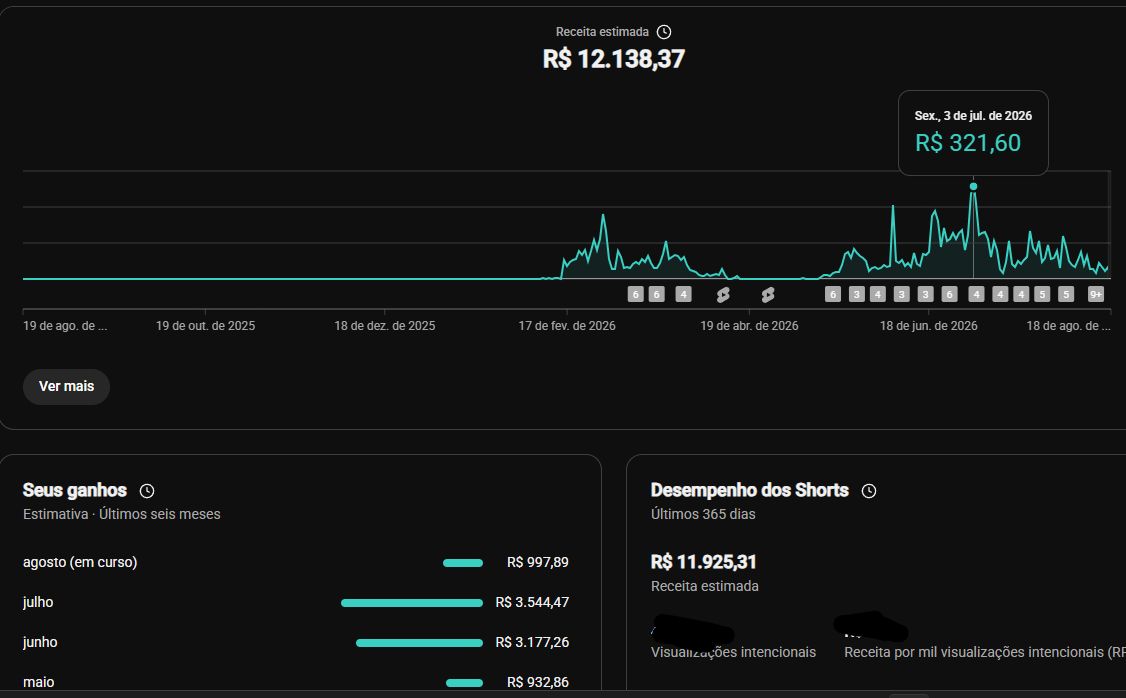Click the Ver mais button
The height and width of the screenshot is (698, 1126).
point(66,386)
